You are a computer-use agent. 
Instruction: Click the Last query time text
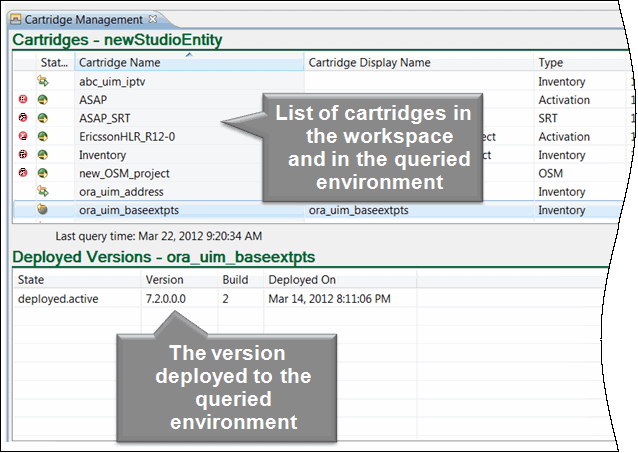159,236
